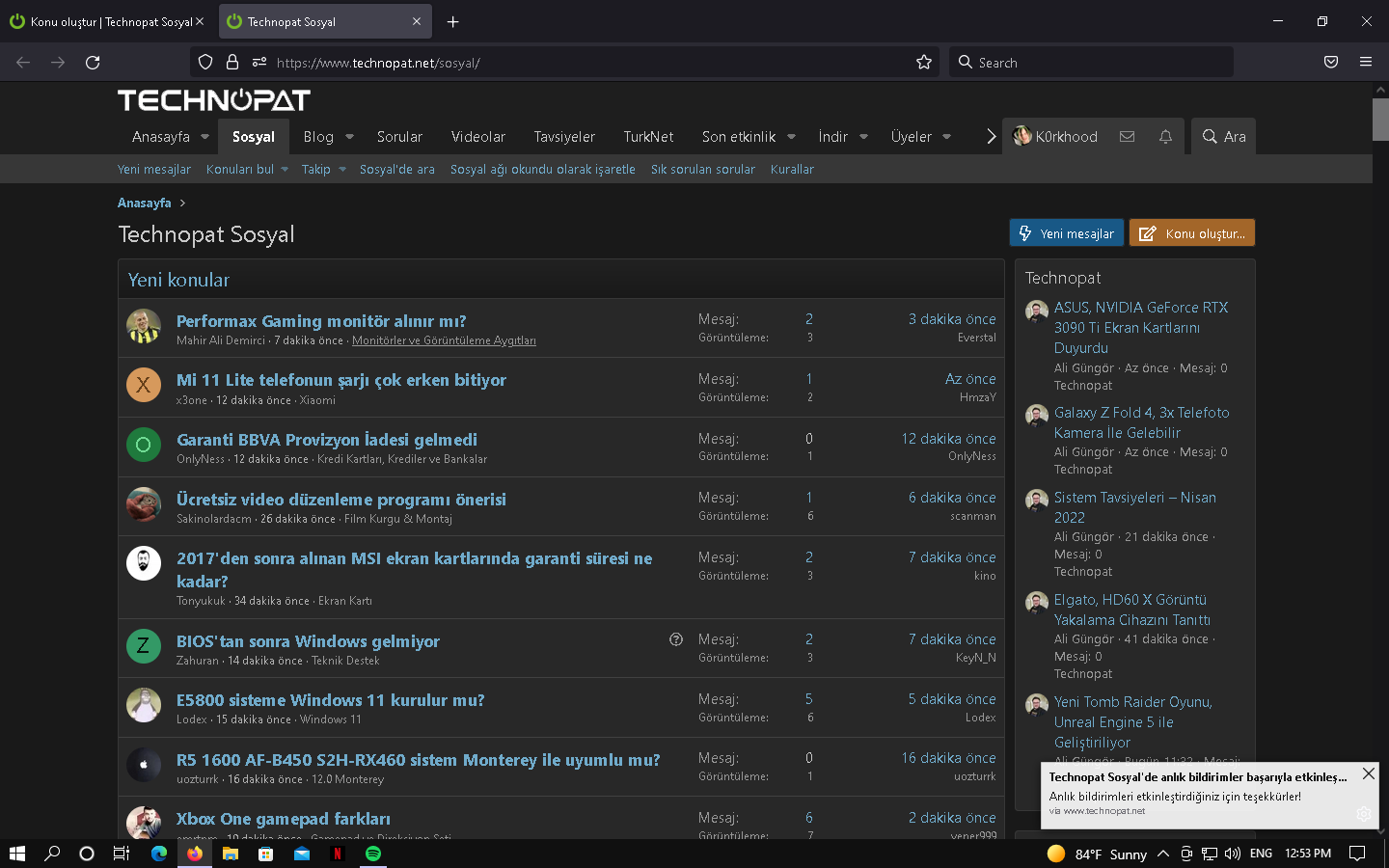1389x868 pixels.
Task: Open the Ara search button
Action: tap(1224, 137)
